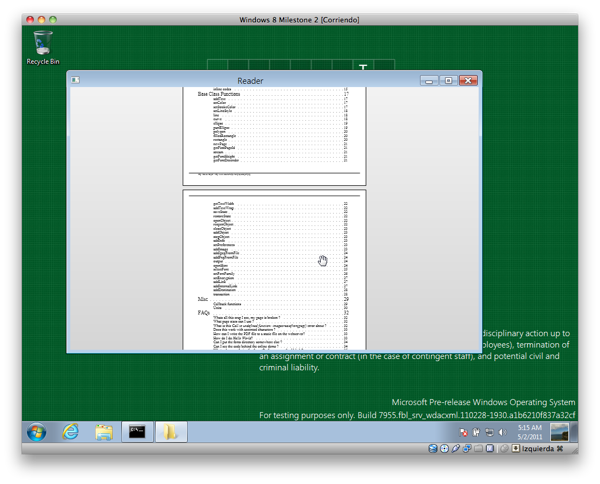Open VirtualBox shared folders indicator
The width and height of the screenshot is (600, 484).
478,448
